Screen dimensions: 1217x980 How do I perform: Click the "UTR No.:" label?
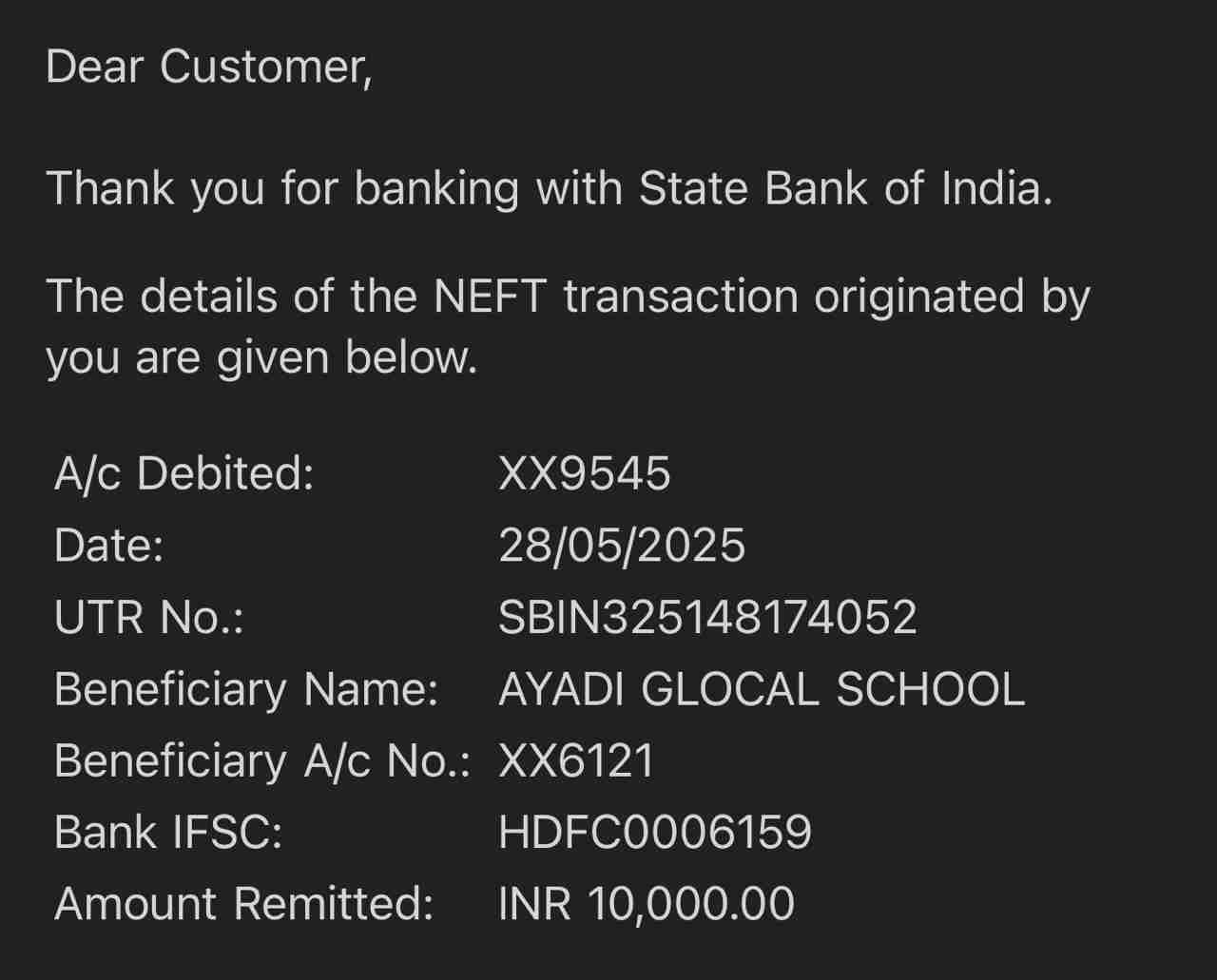click(148, 617)
